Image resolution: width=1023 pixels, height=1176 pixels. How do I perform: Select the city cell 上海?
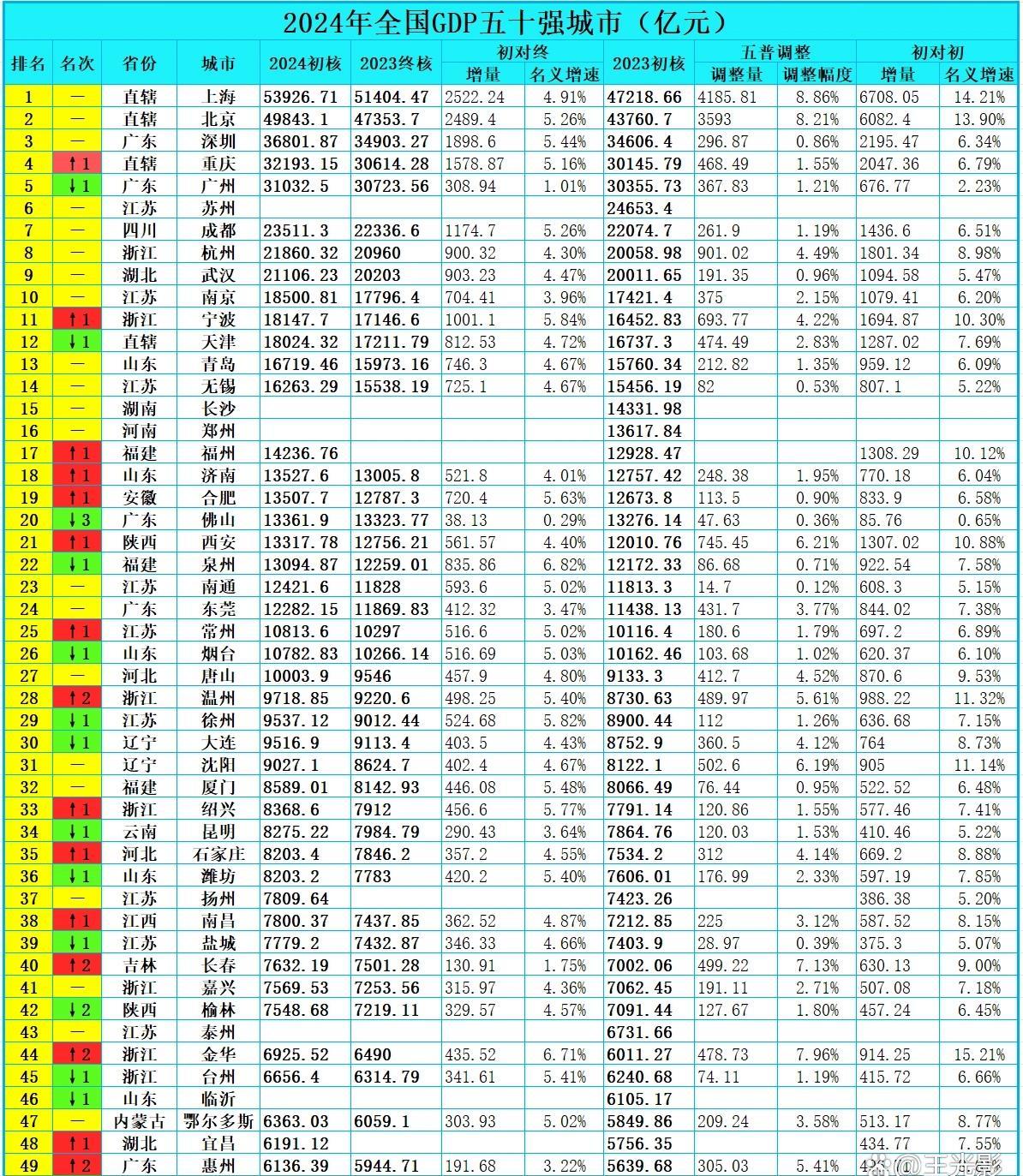[218, 97]
